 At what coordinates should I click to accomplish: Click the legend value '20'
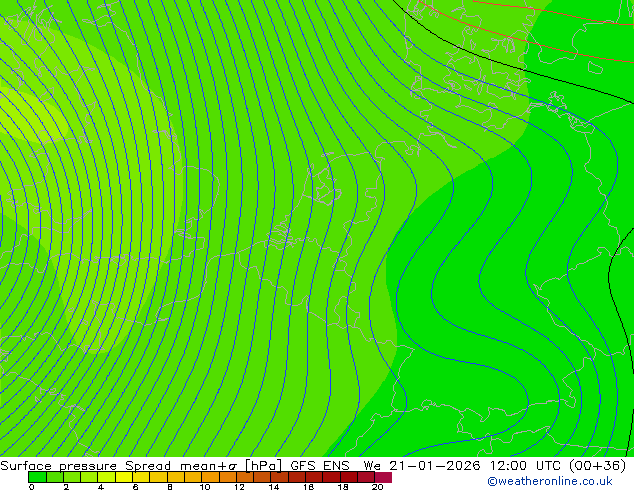(377, 487)
